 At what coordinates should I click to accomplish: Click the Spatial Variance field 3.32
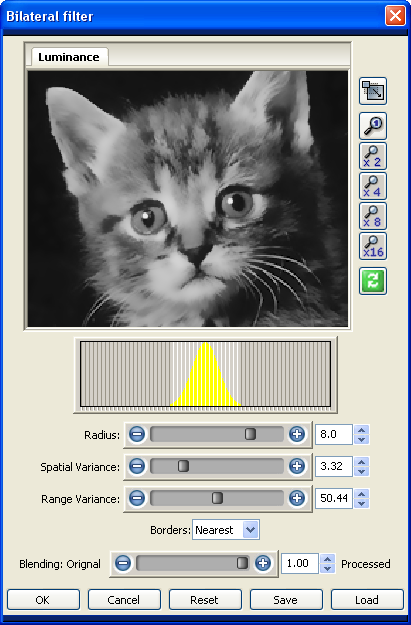pyautogui.click(x=334, y=466)
